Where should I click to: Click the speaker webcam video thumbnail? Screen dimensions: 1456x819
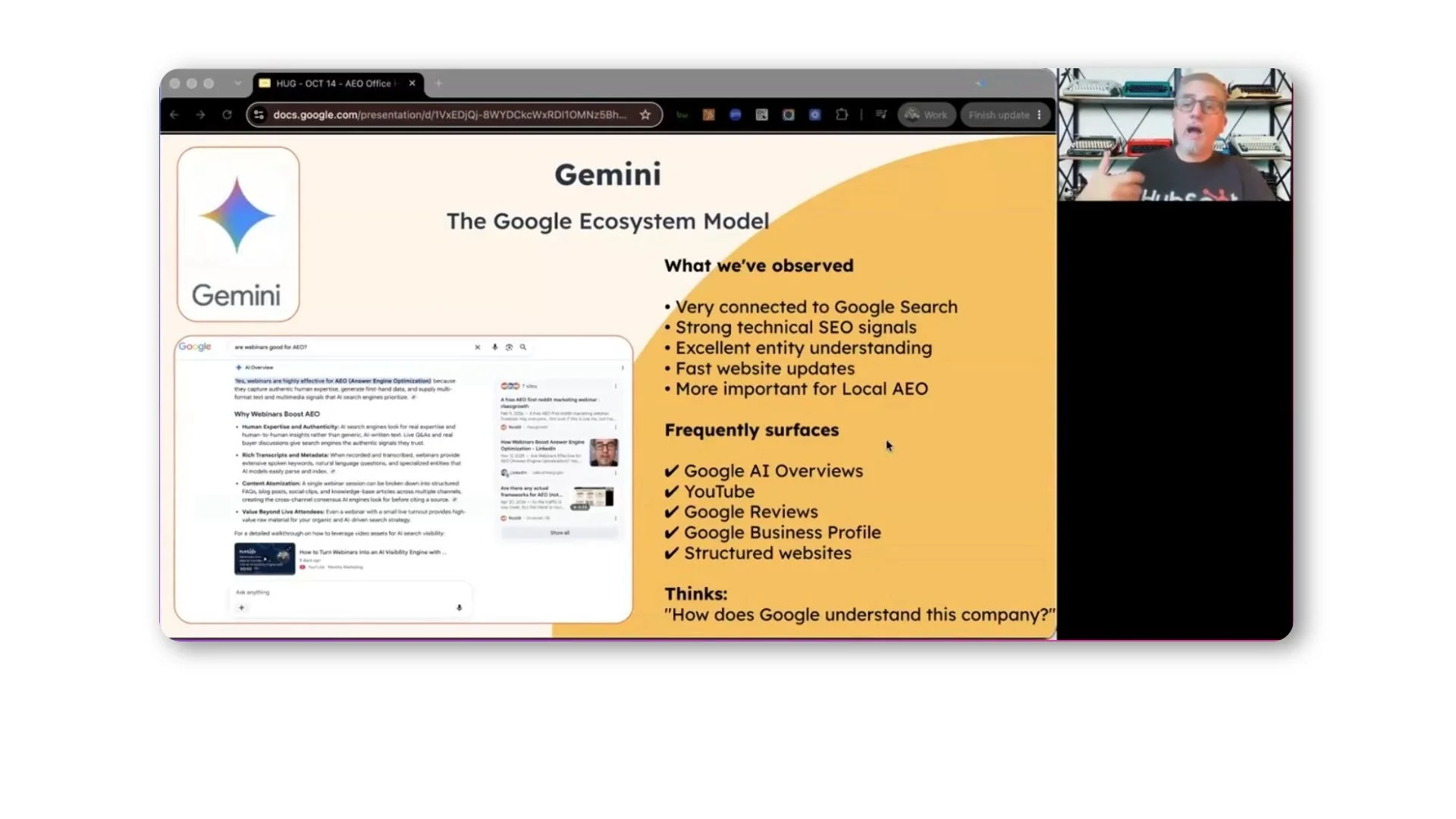1175,135
